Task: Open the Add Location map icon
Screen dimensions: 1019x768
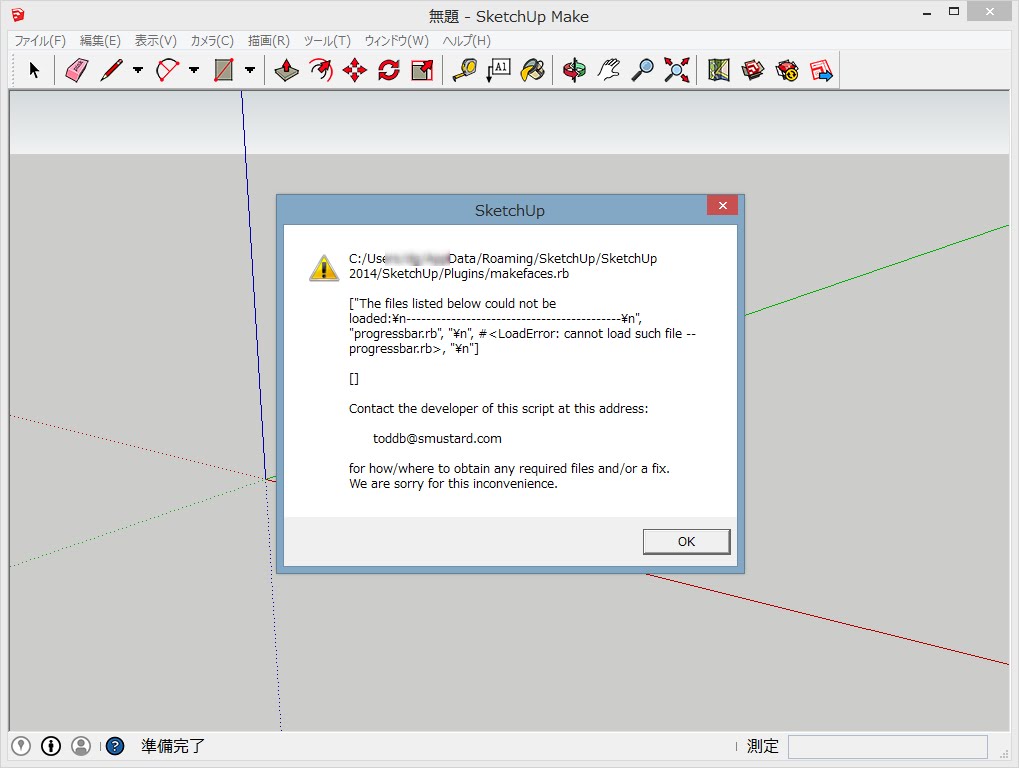Action: pyautogui.click(x=719, y=70)
